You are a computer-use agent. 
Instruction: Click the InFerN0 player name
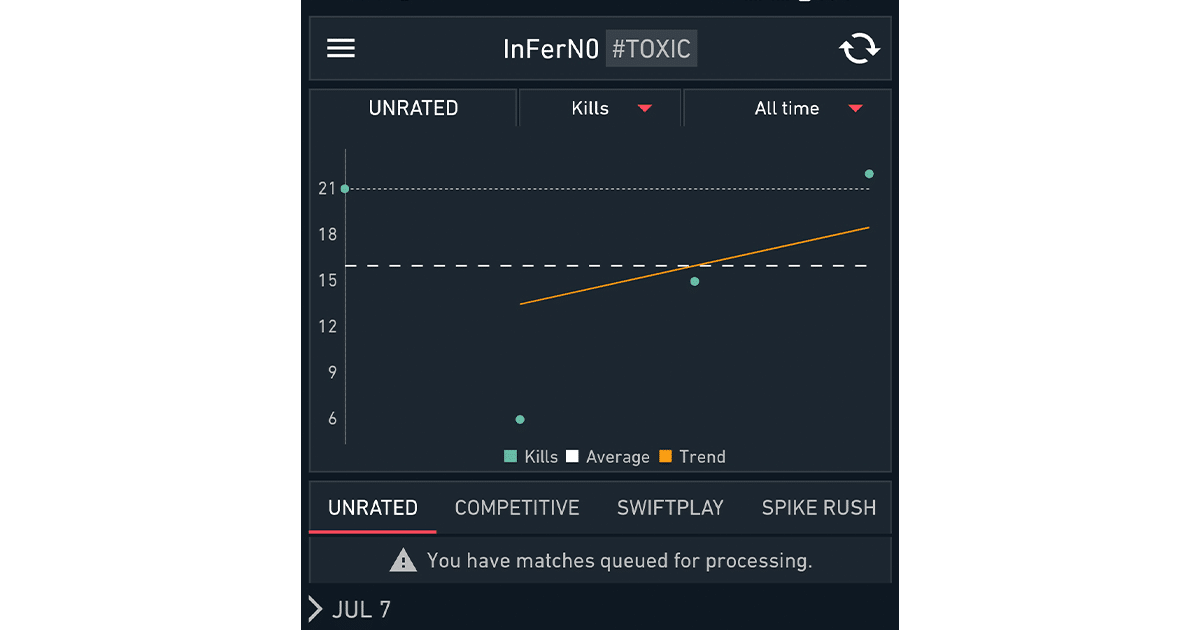pos(551,49)
